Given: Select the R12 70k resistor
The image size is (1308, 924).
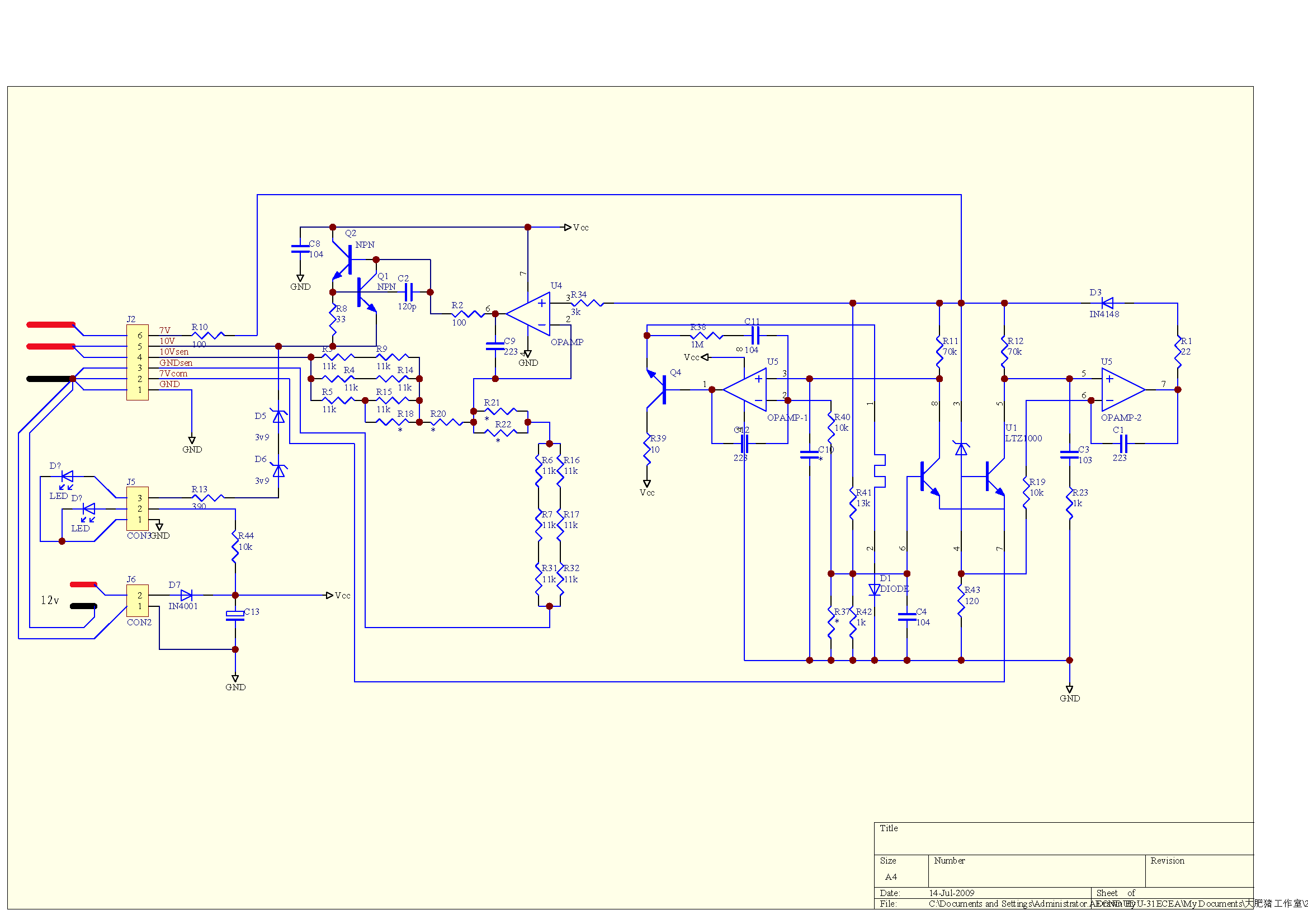Looking at the screenshot, I should pyautogui.click(x=1004, y=352).
